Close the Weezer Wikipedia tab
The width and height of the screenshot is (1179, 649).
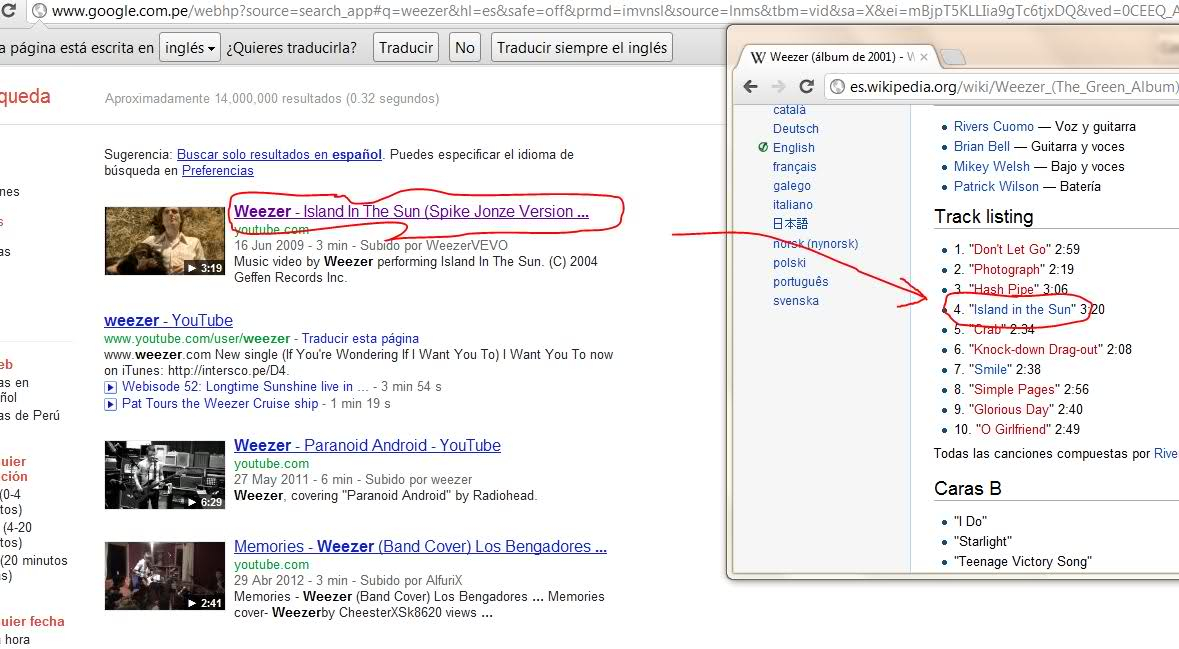[x=925, y=58]
